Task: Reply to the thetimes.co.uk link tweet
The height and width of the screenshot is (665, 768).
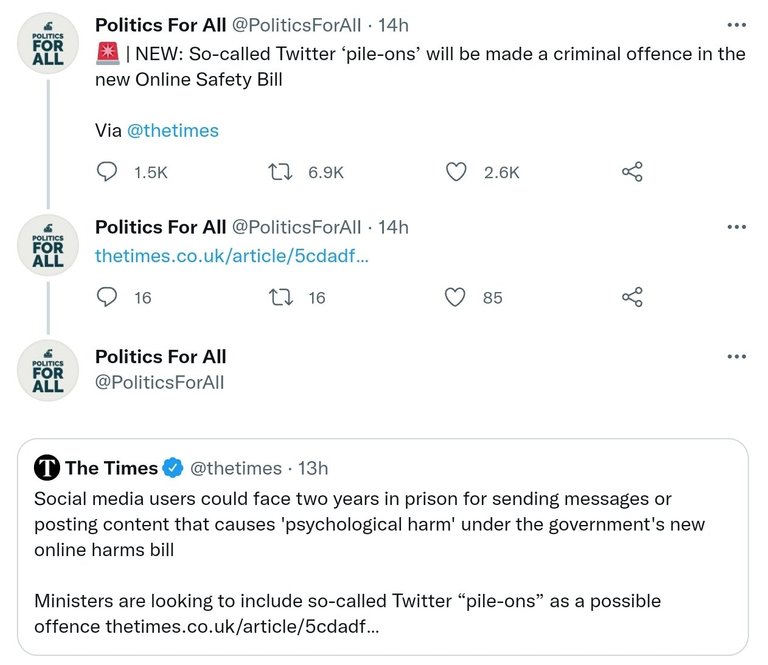Action: pos(107,297)
